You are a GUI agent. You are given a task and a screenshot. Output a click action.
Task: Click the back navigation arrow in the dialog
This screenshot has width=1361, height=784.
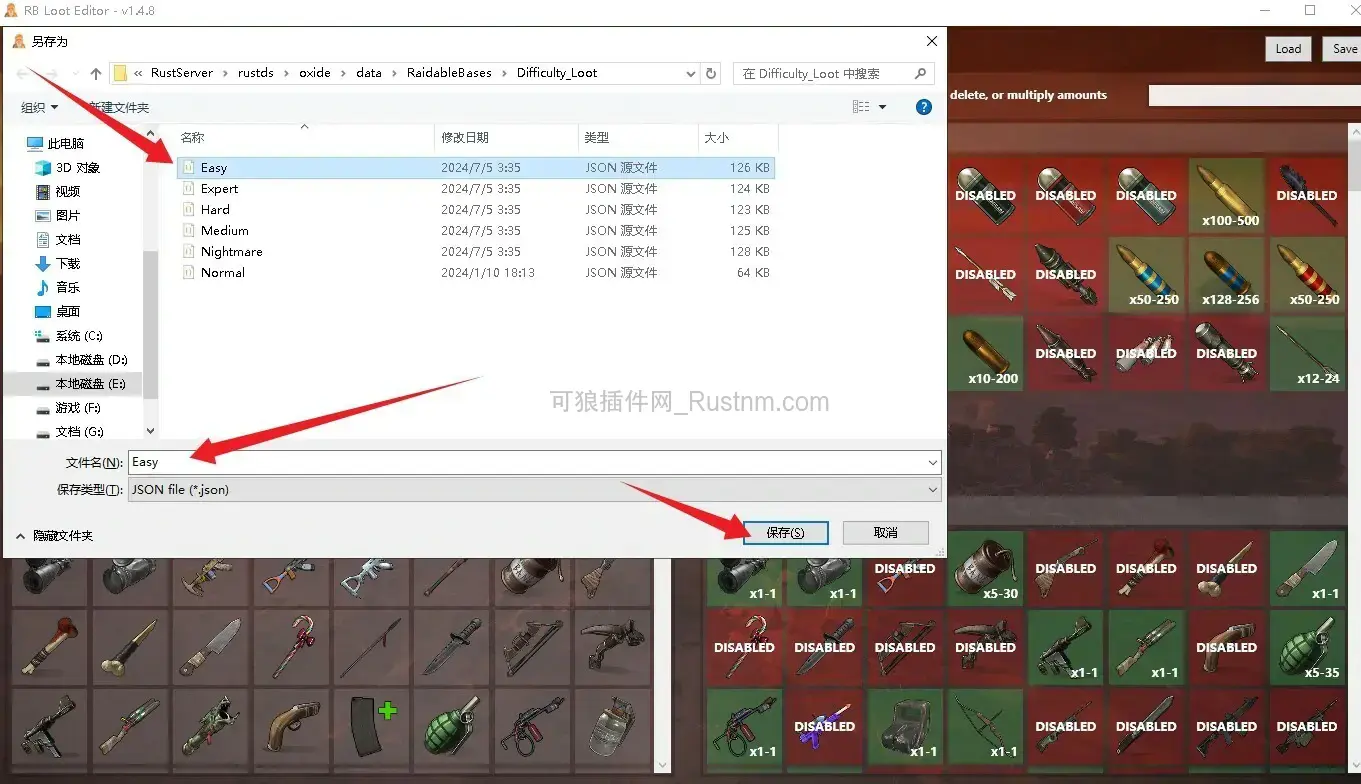tap(22, 72)
